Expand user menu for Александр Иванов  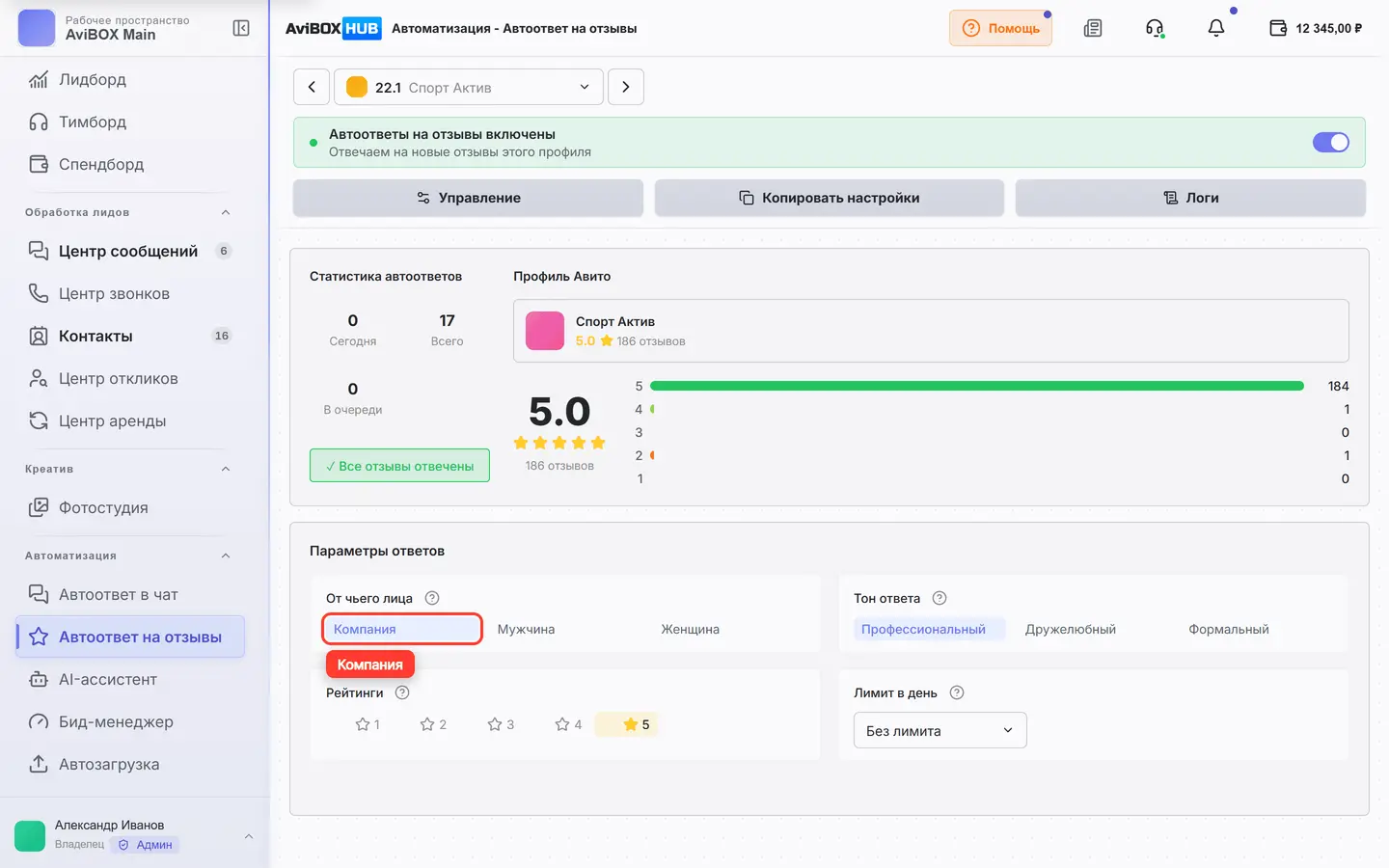click(x=249, y=836)
